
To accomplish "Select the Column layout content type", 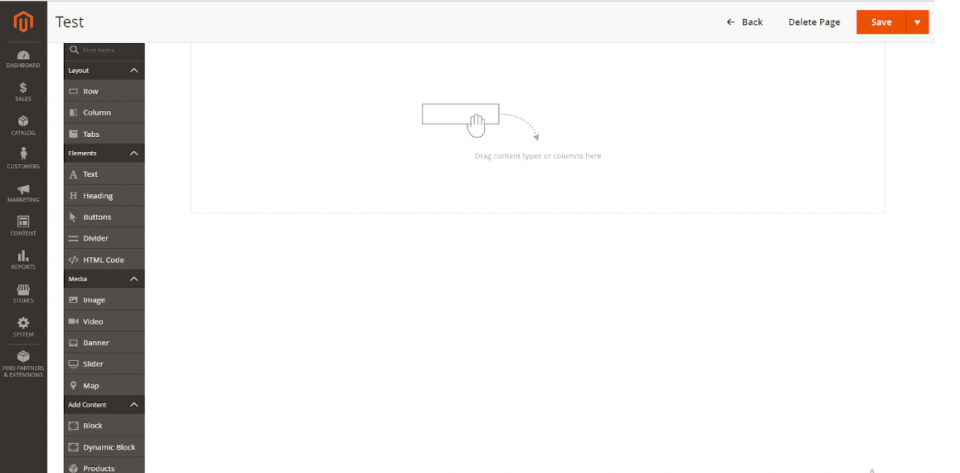I will pos(104,113).
